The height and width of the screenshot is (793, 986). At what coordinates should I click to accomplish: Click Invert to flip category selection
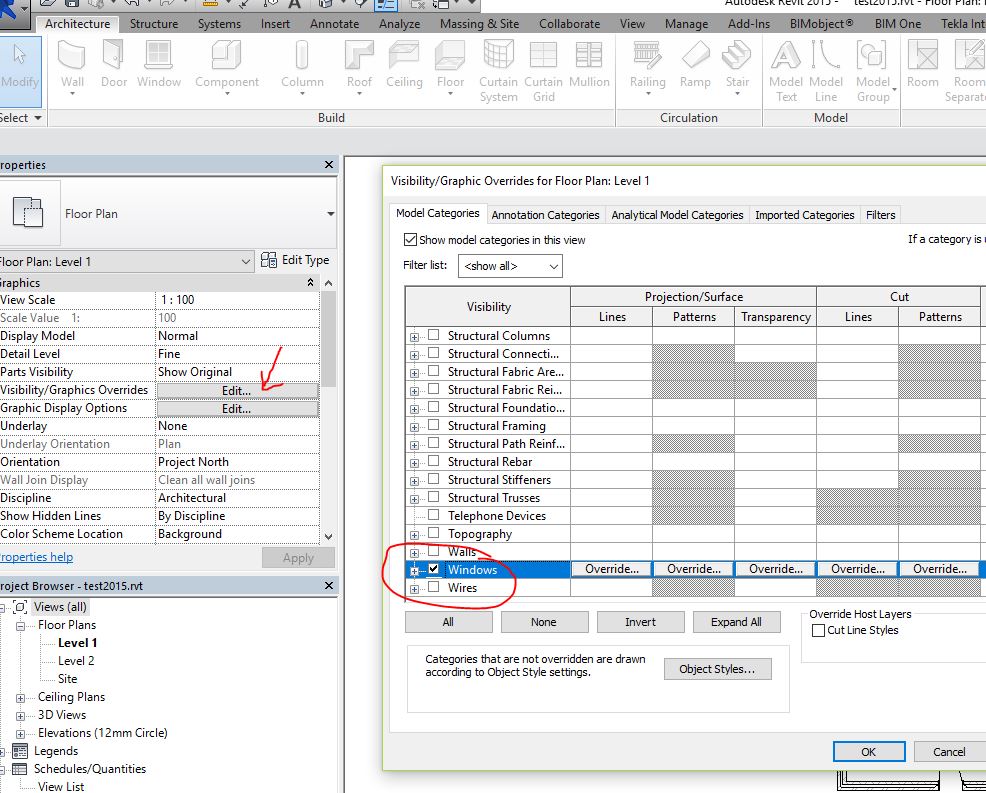640,621
